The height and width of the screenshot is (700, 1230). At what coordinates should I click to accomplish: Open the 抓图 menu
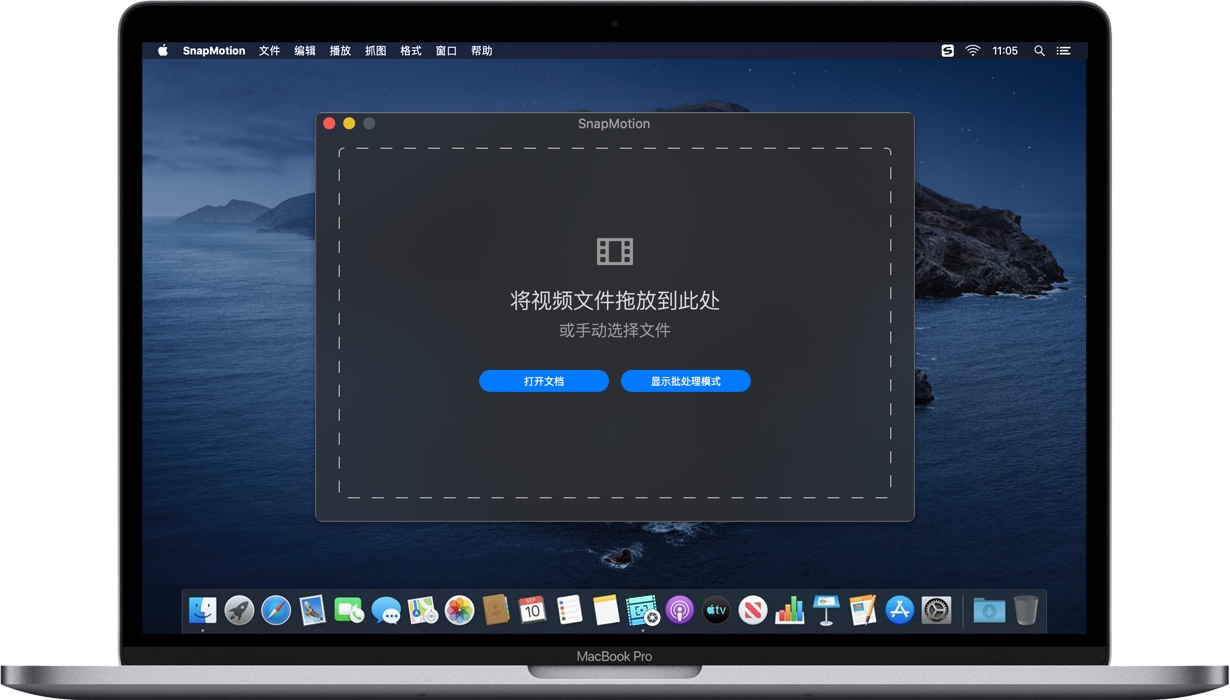[375, 50]
